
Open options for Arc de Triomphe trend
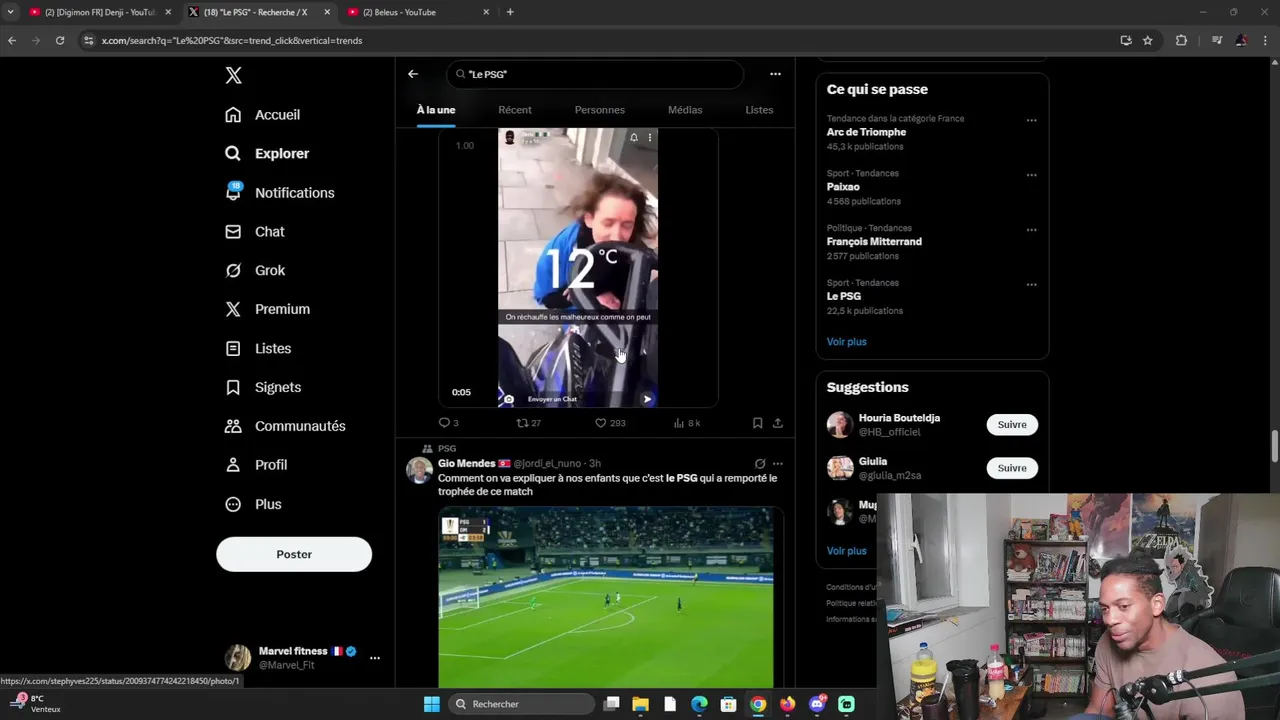tap(1031, 121)
